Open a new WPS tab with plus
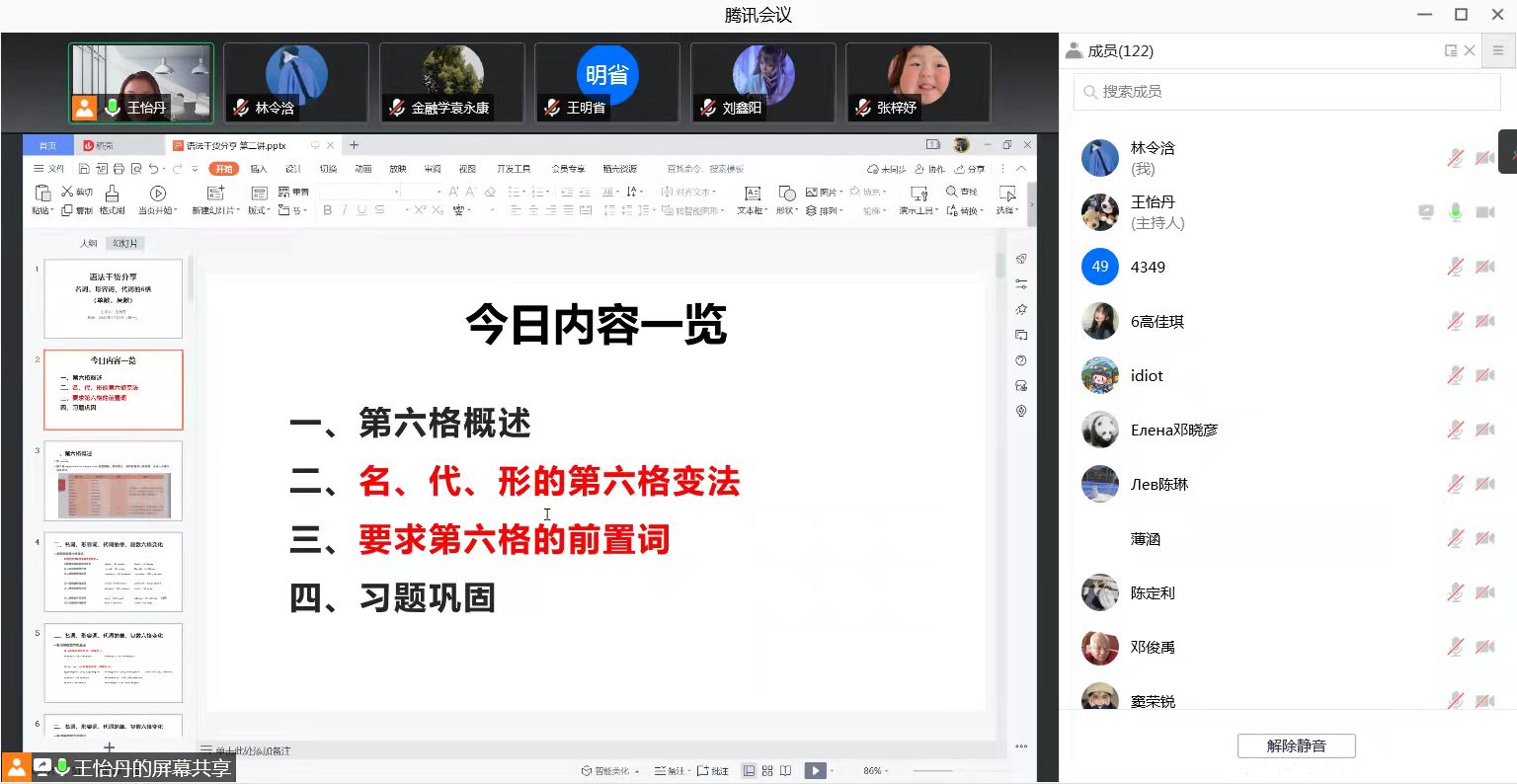 pyautogui.click(x=354, y=145)
